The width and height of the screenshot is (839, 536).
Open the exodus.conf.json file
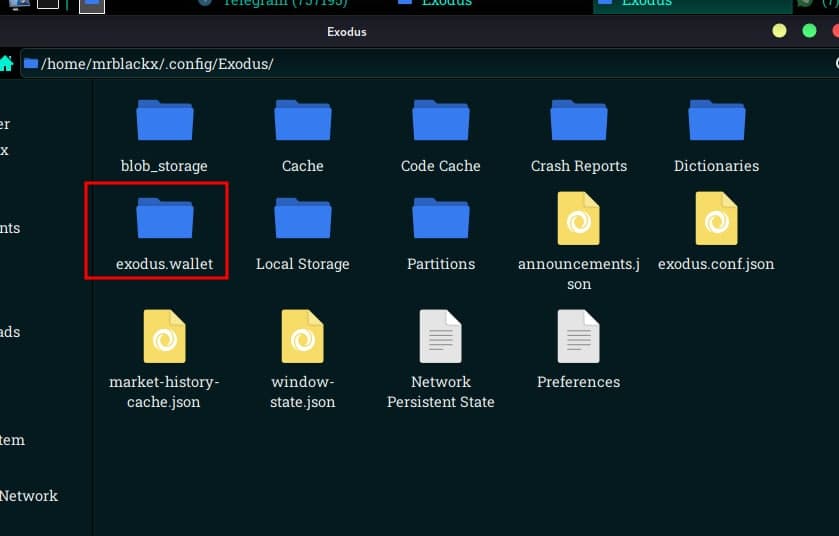click(716, 219)
